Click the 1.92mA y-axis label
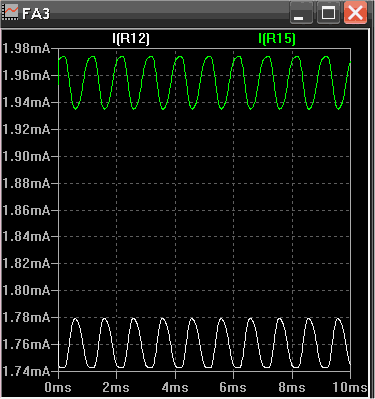 point(26,129)
